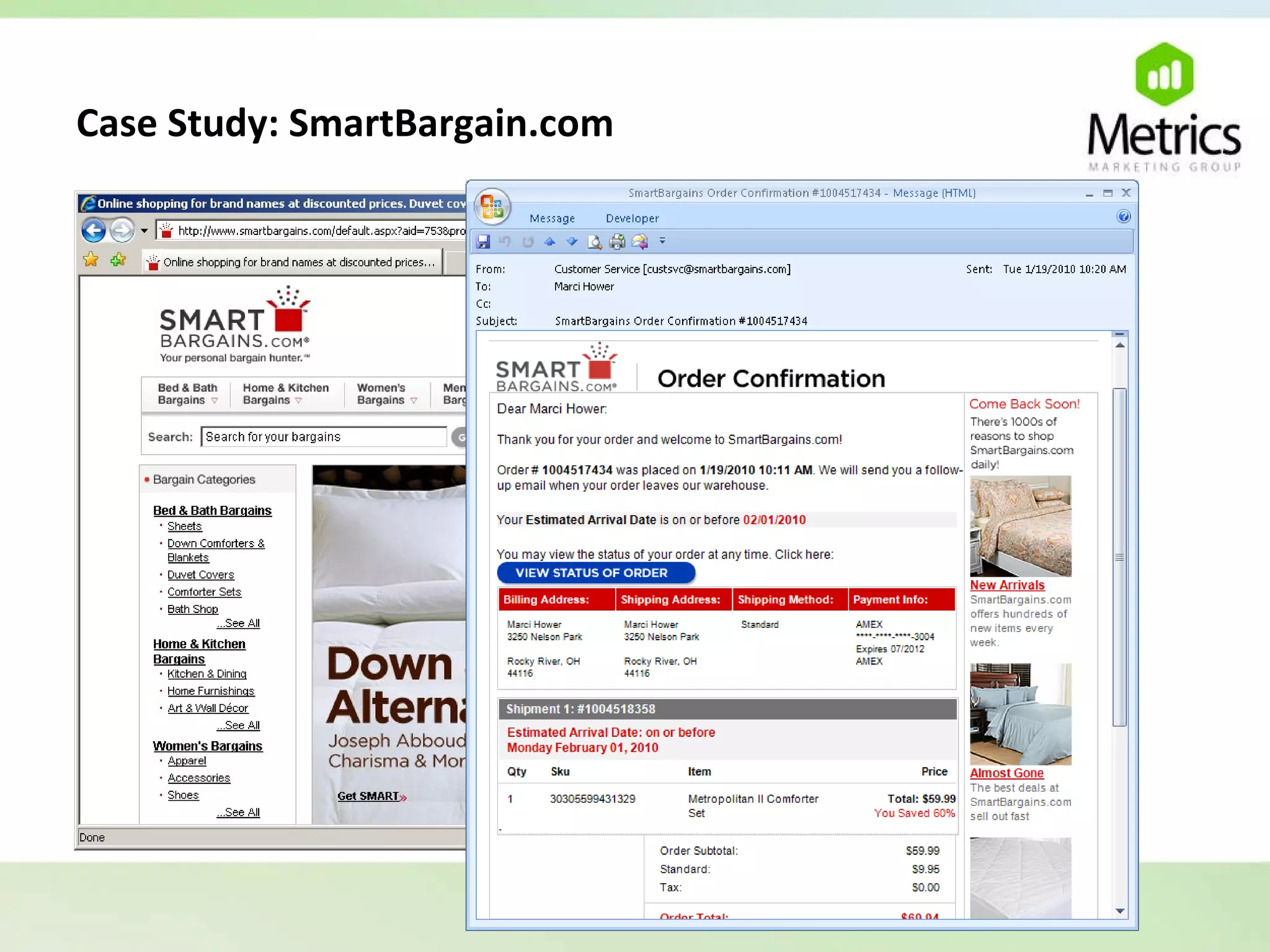Click the floral bedding thumbnail
The image size is (1270, 952).
[x=1021, y=526]
